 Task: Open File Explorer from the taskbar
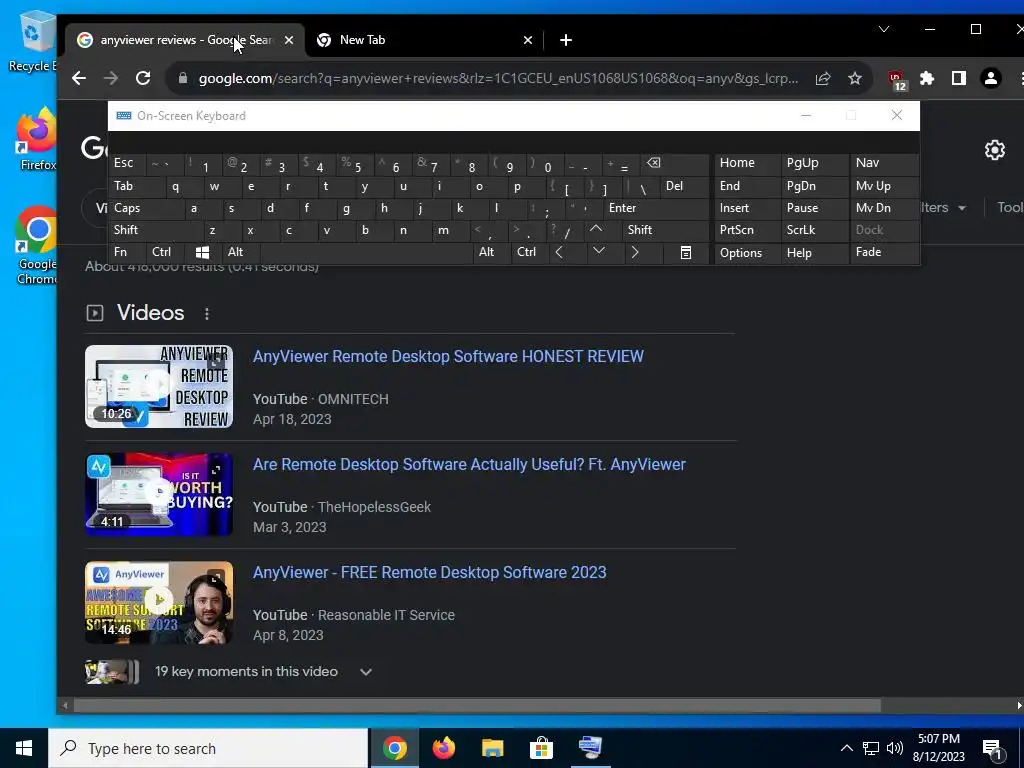tap(492, 748)
